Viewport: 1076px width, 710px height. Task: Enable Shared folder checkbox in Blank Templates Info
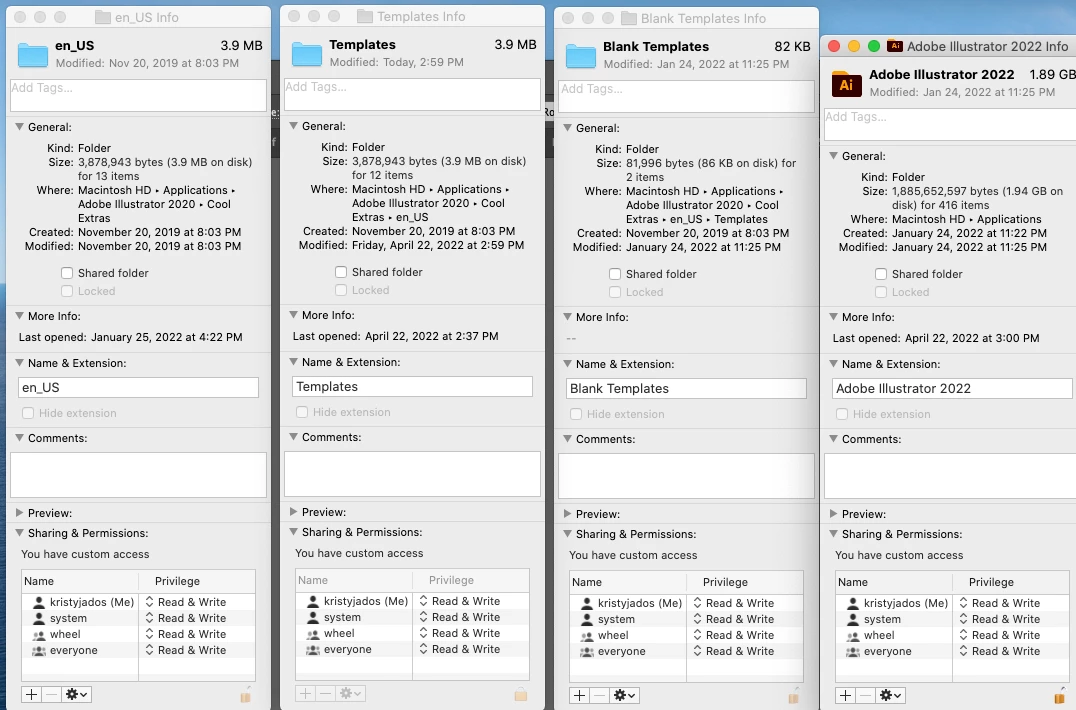tap(615, 274)
